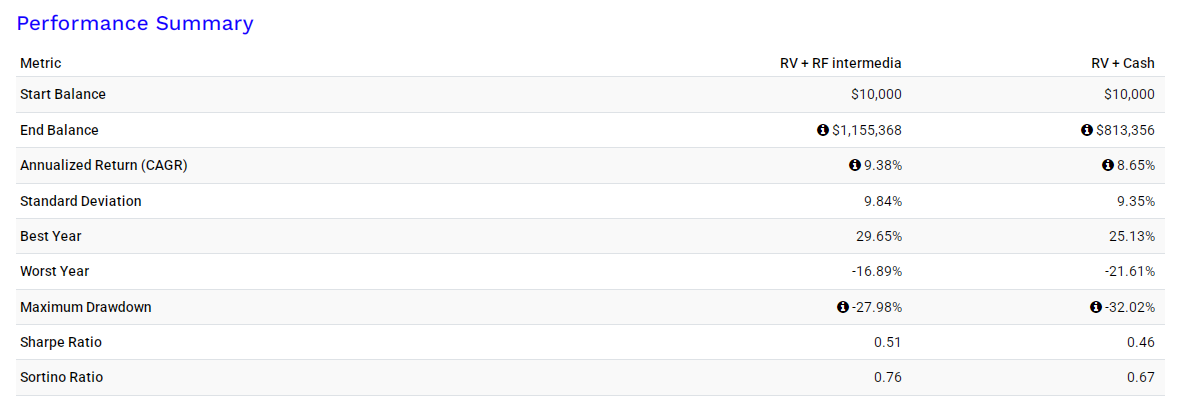Open info icon next to 9.38% CAGR
This screenshot has height=414, width=1193.
click(x=854, y=165)
